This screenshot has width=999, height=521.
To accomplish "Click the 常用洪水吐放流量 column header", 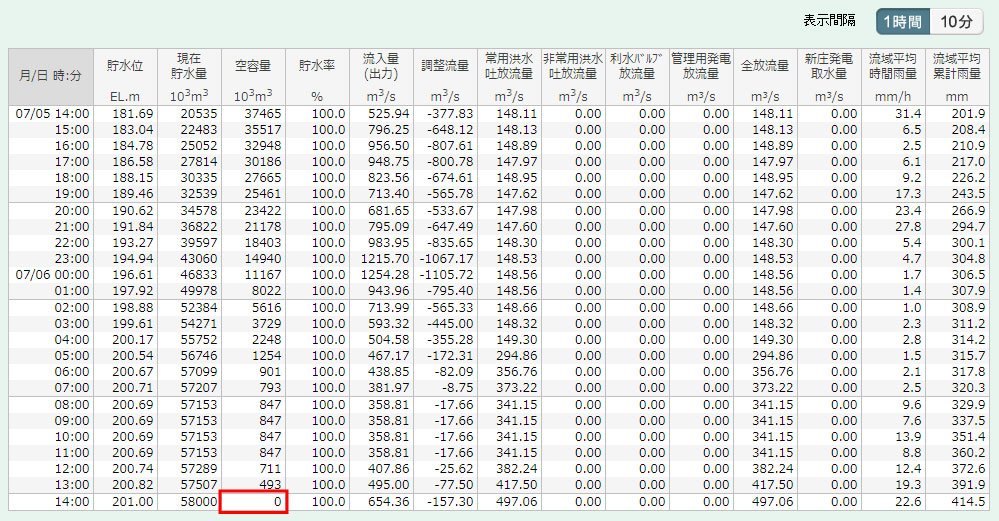I will tap(509, 76).
